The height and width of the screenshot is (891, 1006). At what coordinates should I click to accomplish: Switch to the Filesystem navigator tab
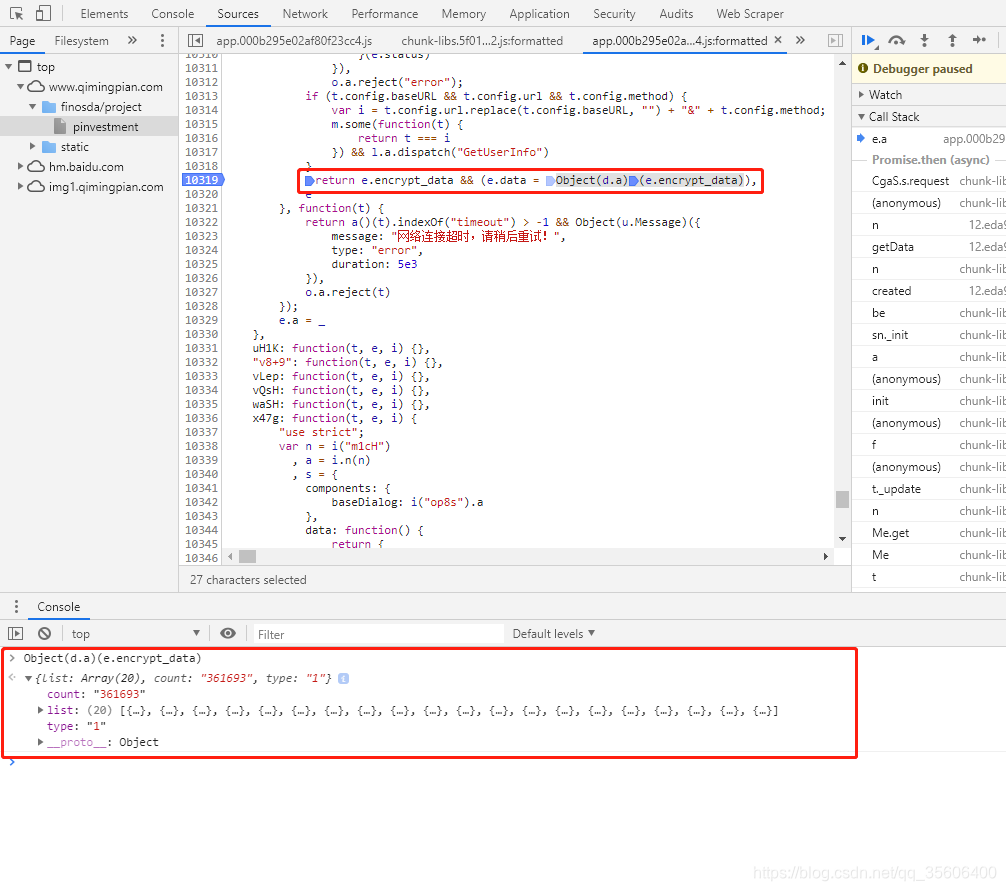tap(81, 40)
